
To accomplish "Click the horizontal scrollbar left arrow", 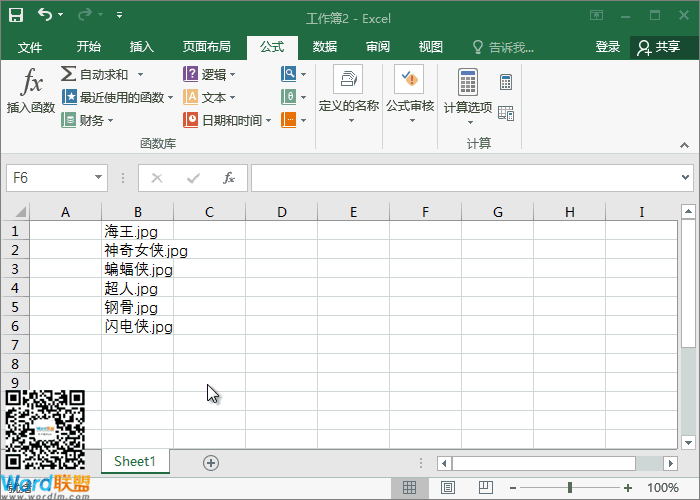I will coord(444,463).
